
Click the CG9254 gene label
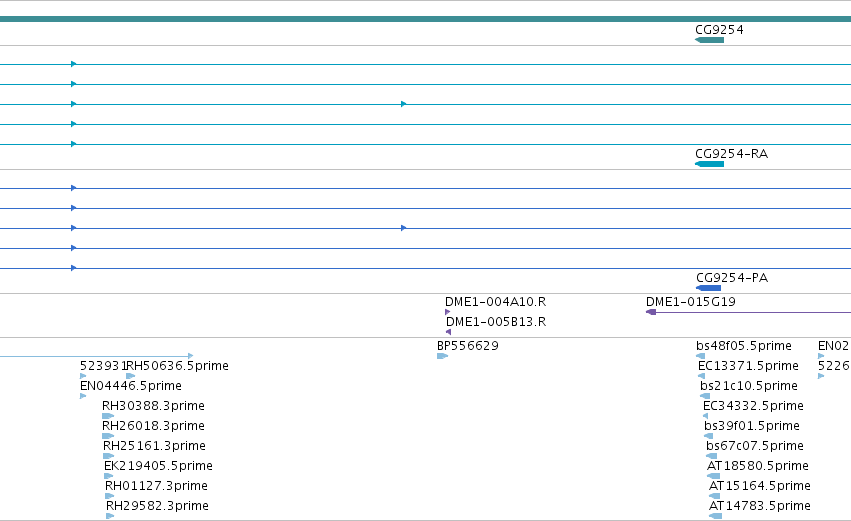tap(719, 30)
